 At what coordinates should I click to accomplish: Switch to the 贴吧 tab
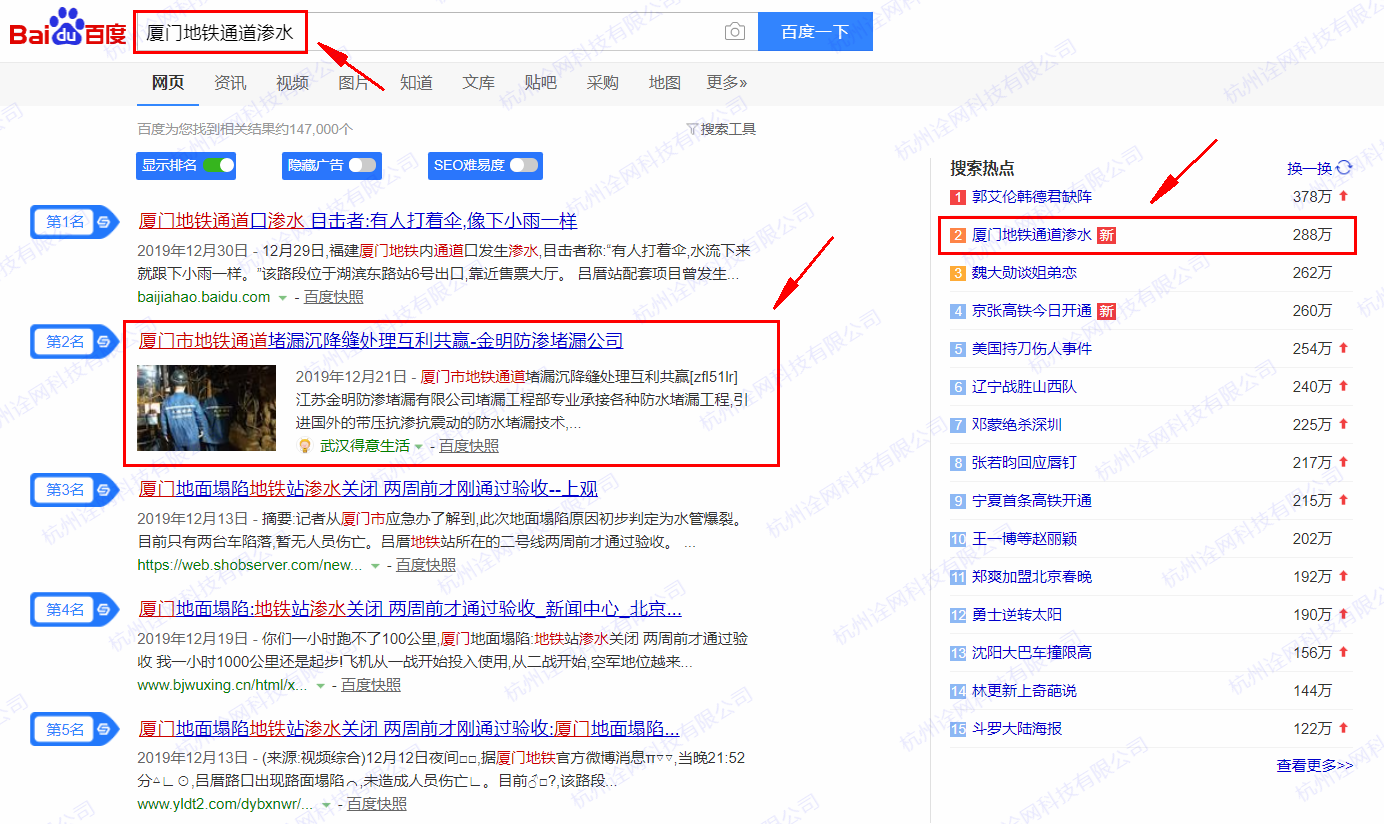[x=540, y=83]
